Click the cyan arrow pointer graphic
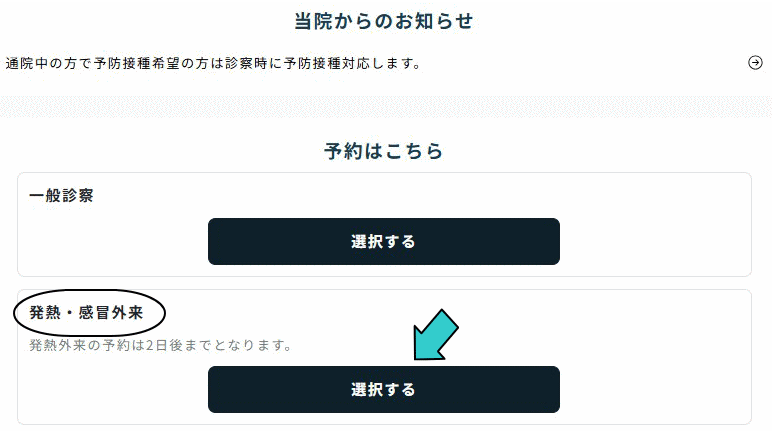This screenshot has width=773, height=431. point(435,334)
